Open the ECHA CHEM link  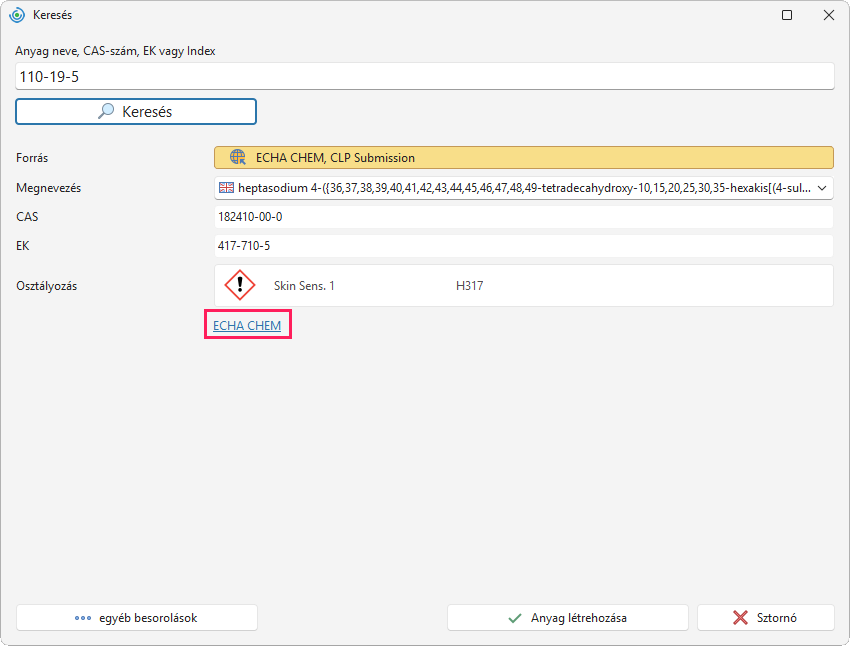[247, 325]
